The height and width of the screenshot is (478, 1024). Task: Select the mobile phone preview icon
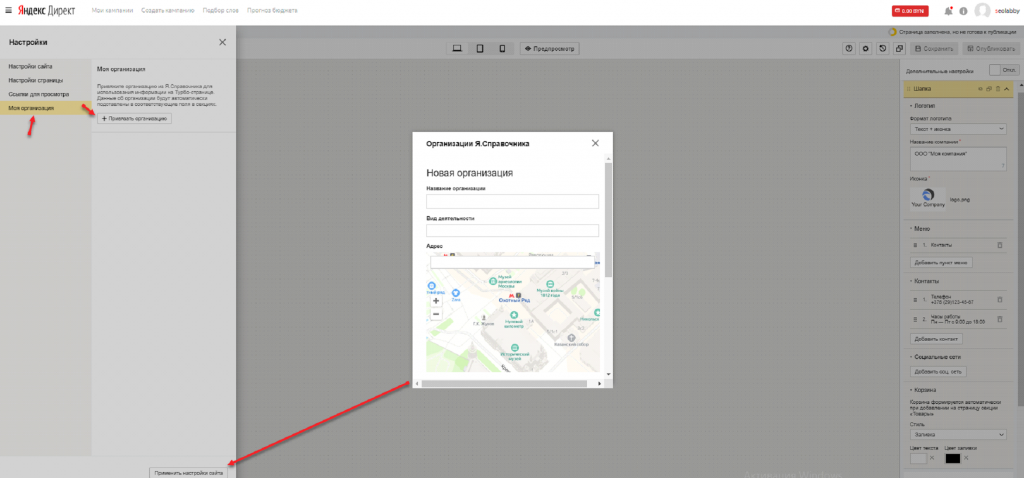[502, 48]
